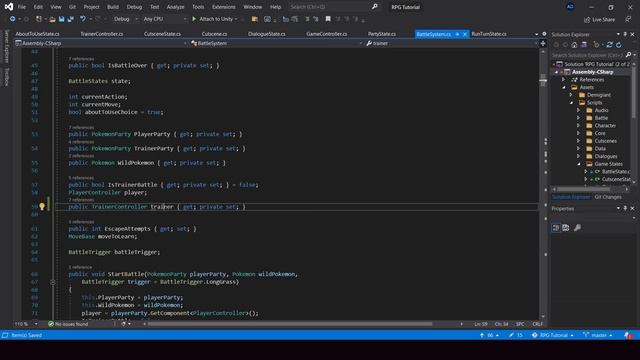Pin the Solution Explorer panel
640x360 pixels.
pyautogui.click(x=625, y=34)
